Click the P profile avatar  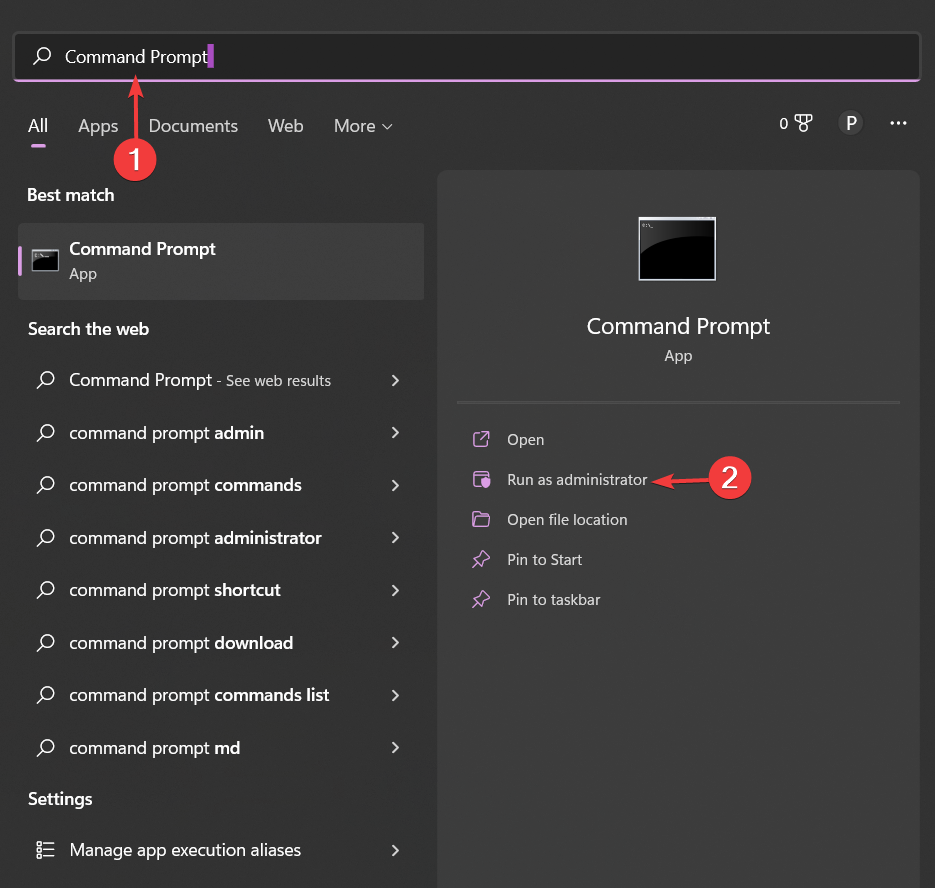[x=850, y=123]
